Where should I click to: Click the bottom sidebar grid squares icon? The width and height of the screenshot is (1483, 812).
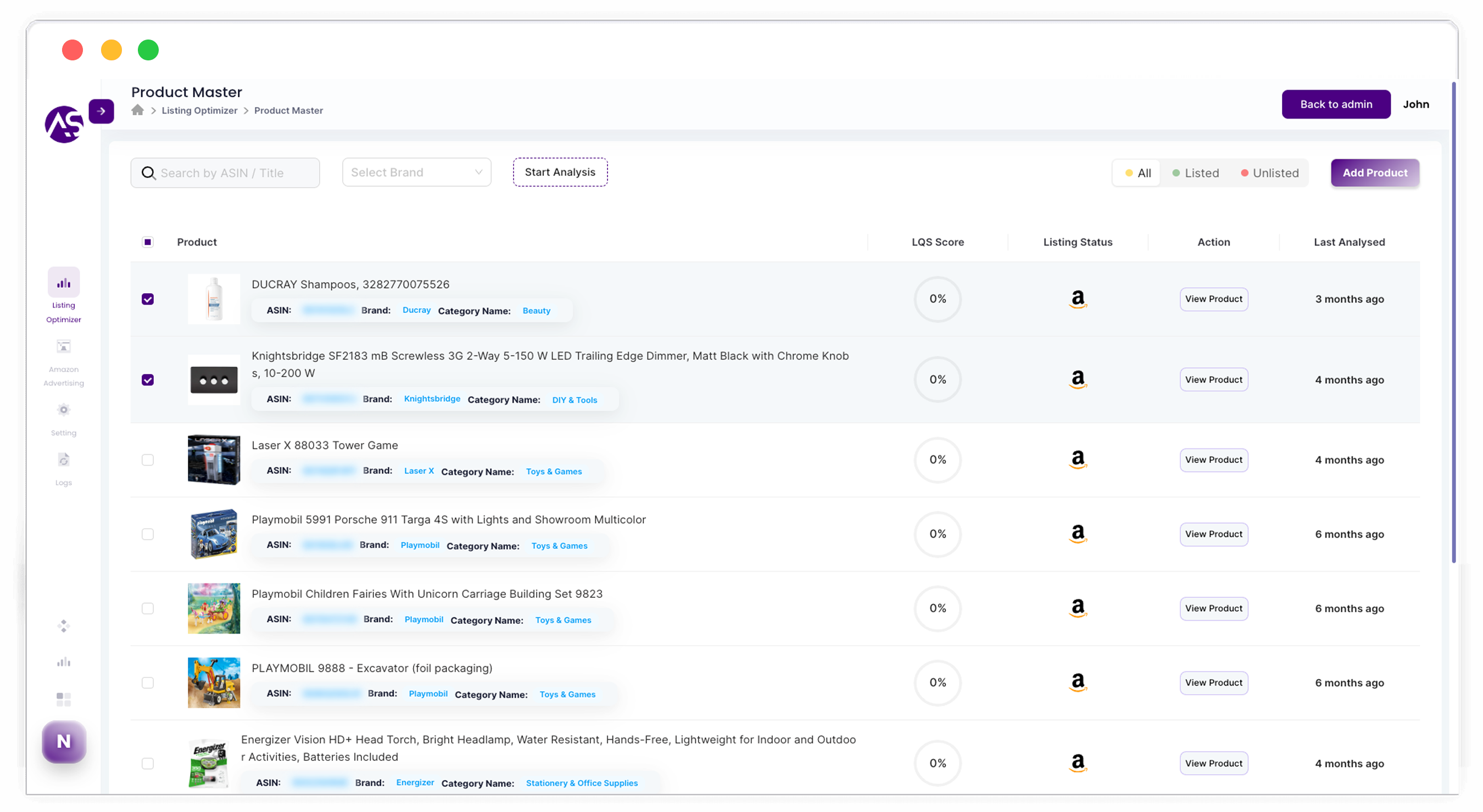coord(63,699)
